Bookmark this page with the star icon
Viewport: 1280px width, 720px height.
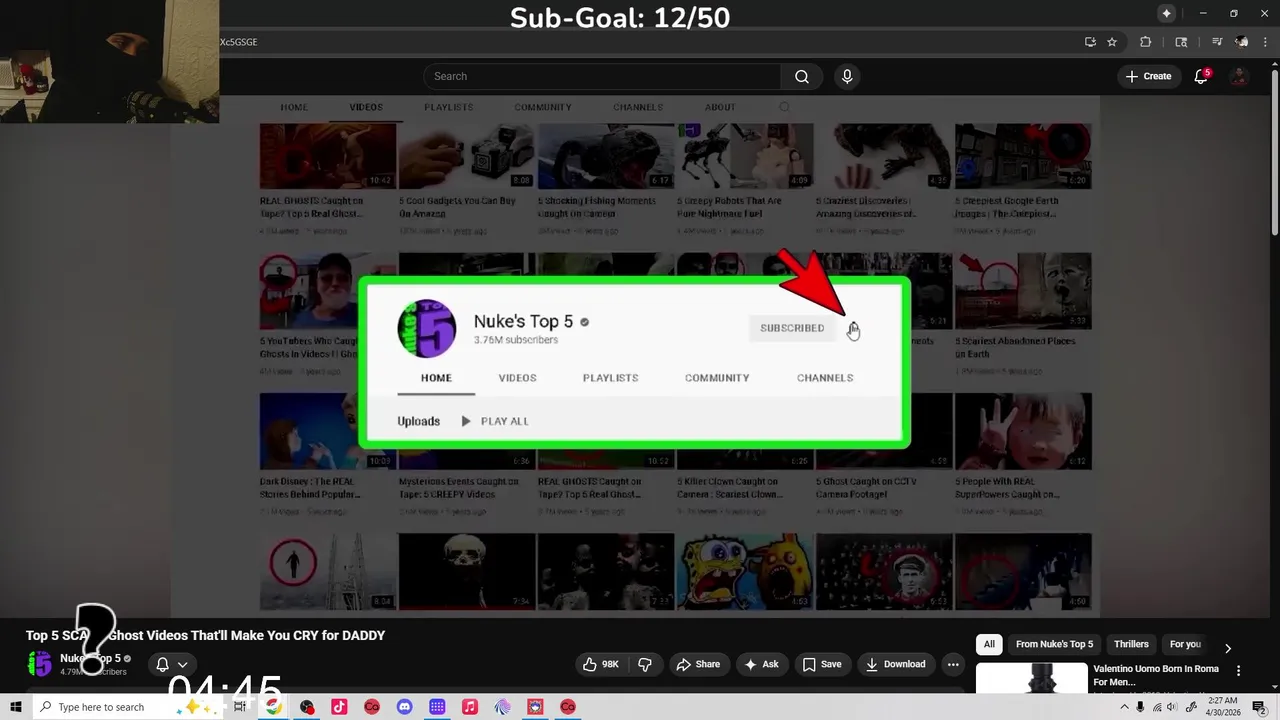1112,42
